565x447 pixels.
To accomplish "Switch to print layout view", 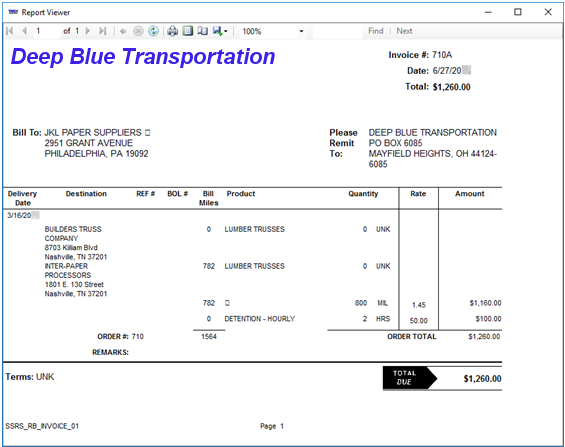I will [187, 31].
